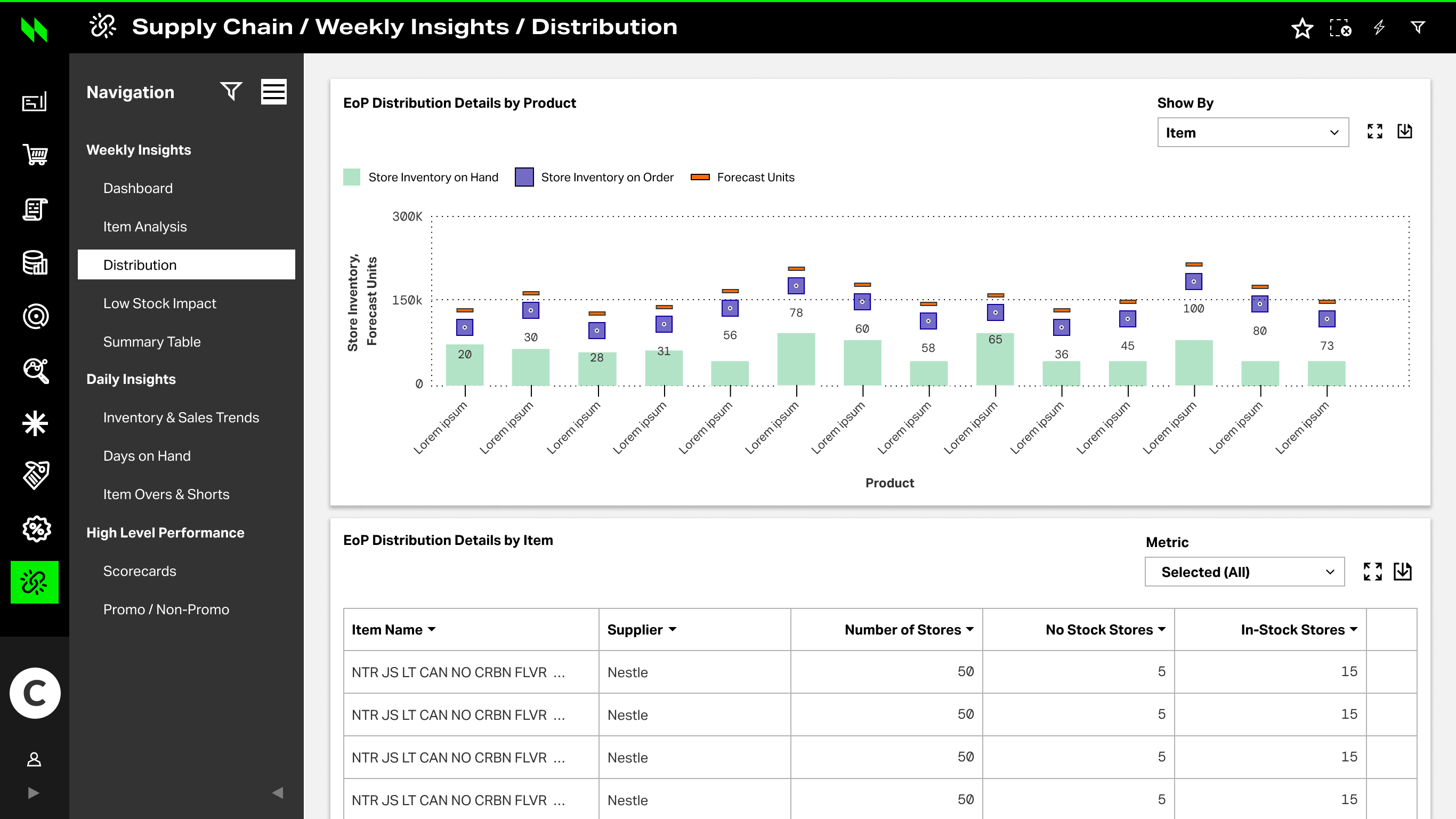Screen dimensions: 1456x819
Task: Click the favorite star icon in header
Action: click(x=1301, y=28)
